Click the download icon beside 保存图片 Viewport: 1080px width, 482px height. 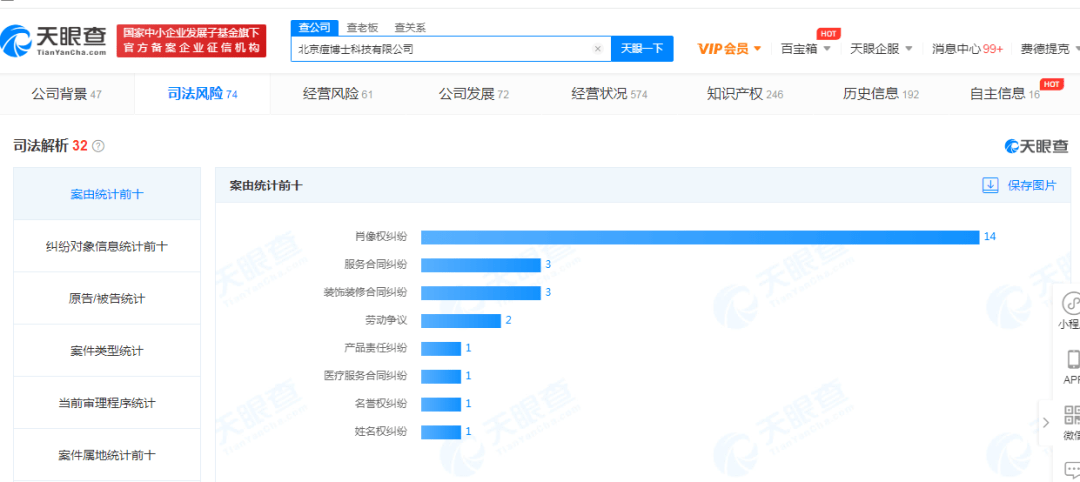coord(990,185)
